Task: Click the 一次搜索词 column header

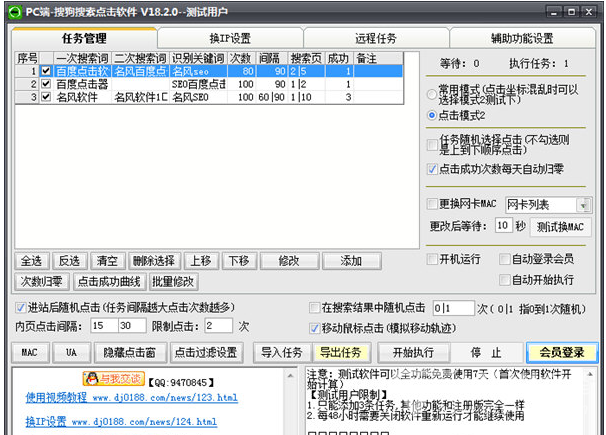Action: (x=82, y=58)
